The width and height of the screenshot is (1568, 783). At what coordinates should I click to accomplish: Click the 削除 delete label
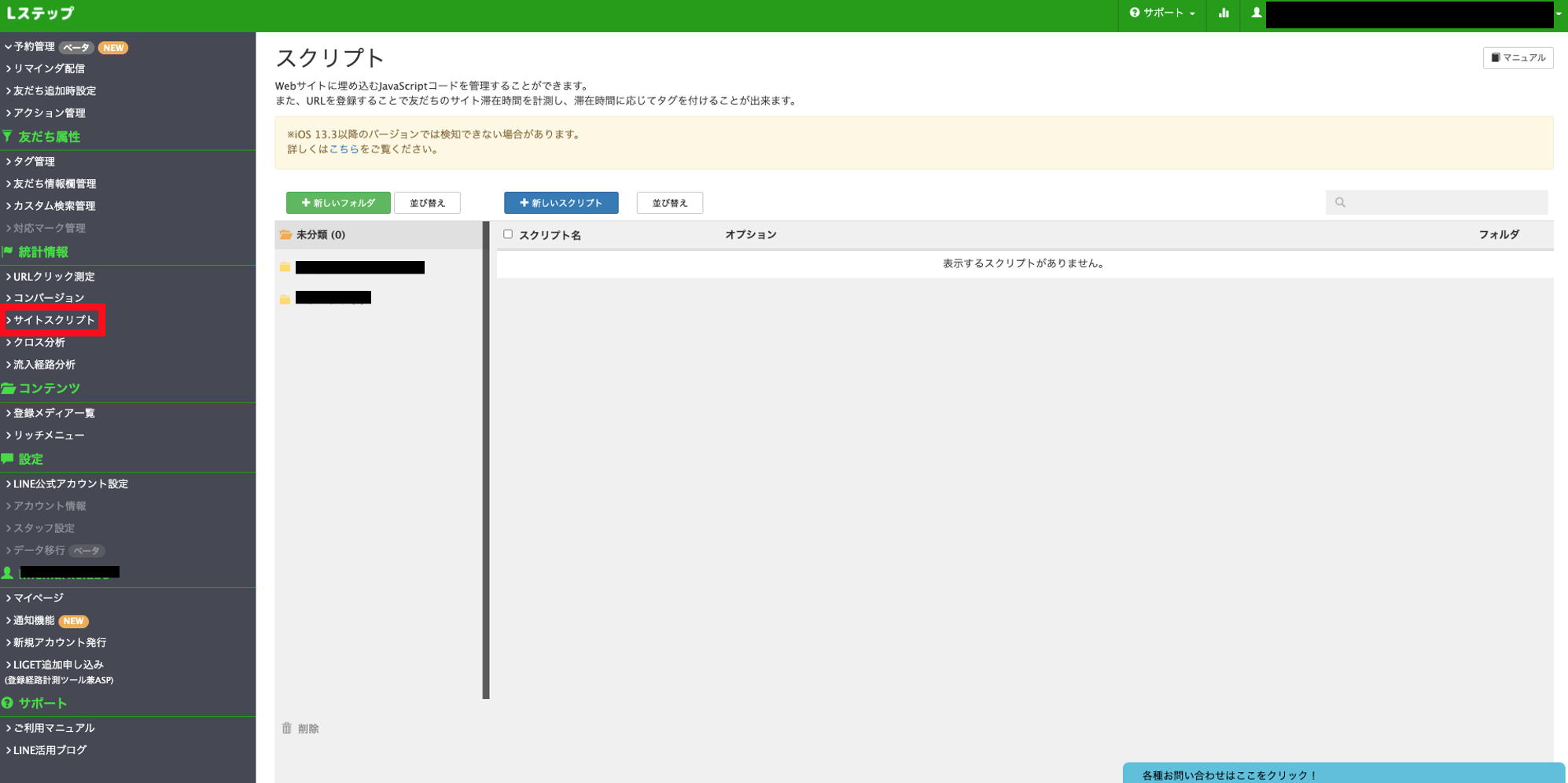[308, 729]
